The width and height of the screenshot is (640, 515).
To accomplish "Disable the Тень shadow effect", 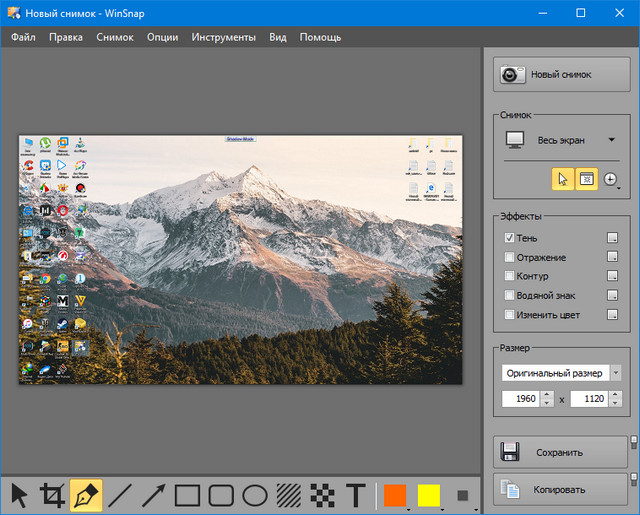I will (x=510, y=238).
